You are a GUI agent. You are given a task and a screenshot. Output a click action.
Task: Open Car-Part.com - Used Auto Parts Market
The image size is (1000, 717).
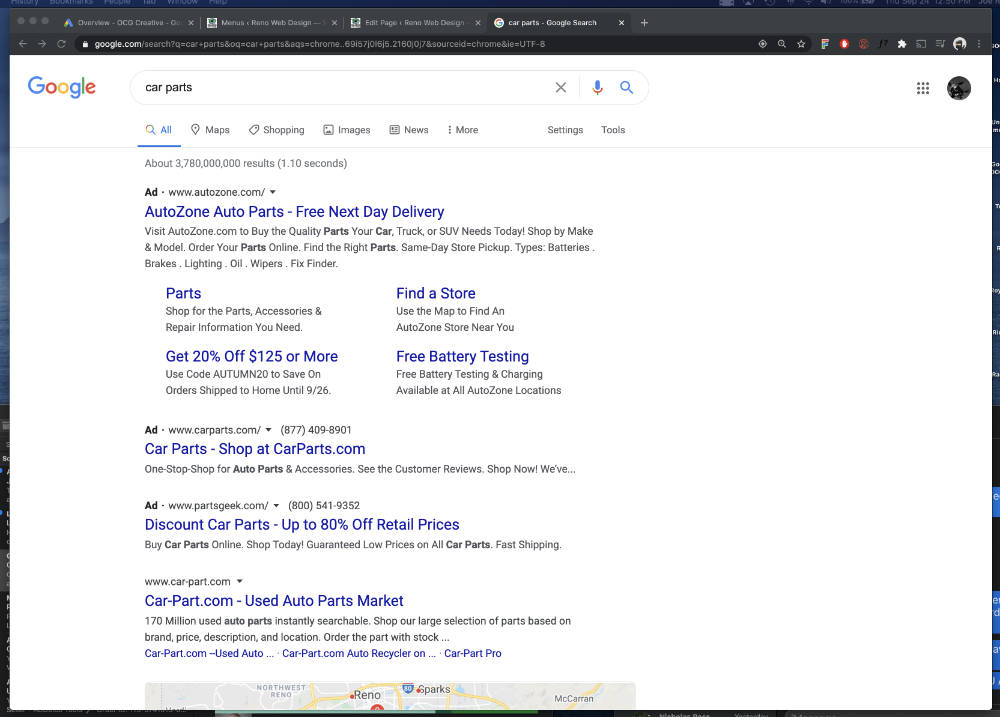(274, 601)
